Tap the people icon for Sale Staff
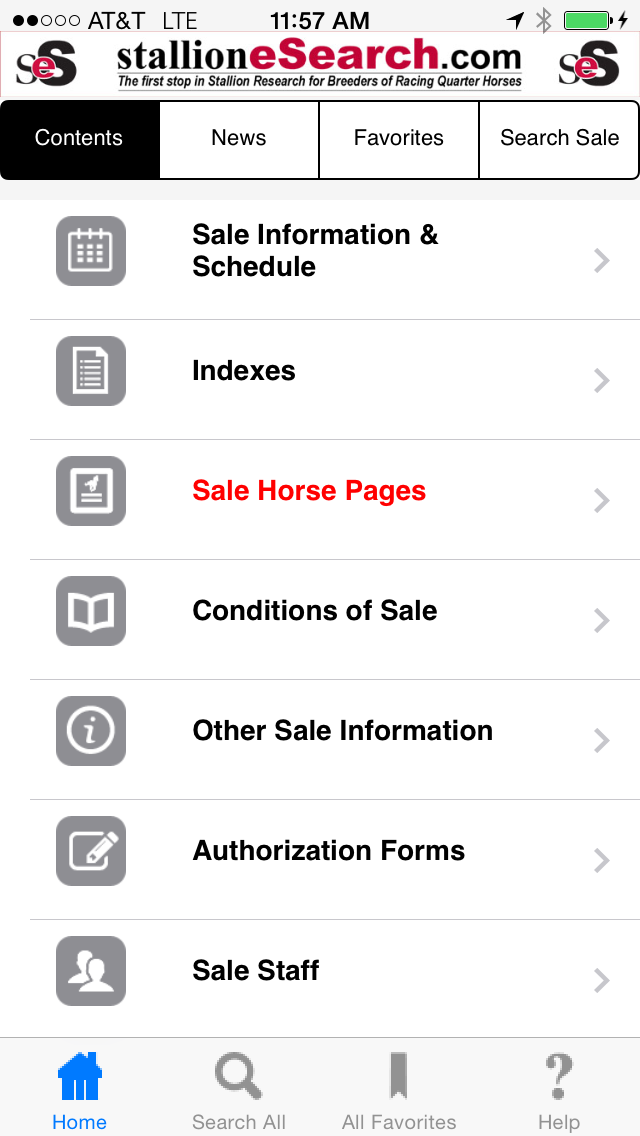 91,971
